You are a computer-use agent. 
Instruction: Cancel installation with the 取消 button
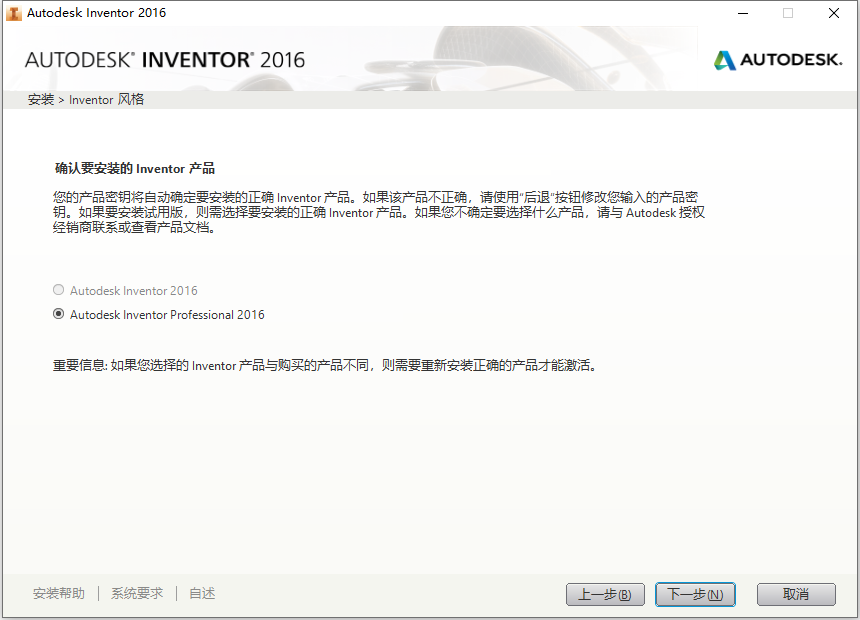tap(796, 594)
